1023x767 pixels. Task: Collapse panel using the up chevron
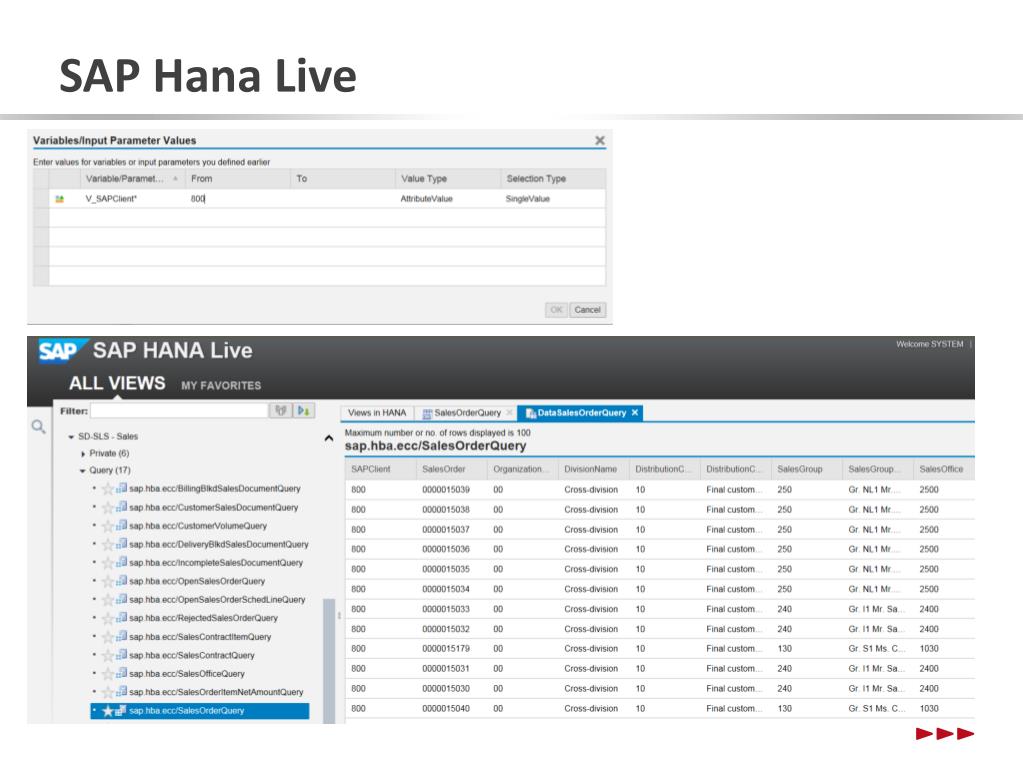pos(329,438)
